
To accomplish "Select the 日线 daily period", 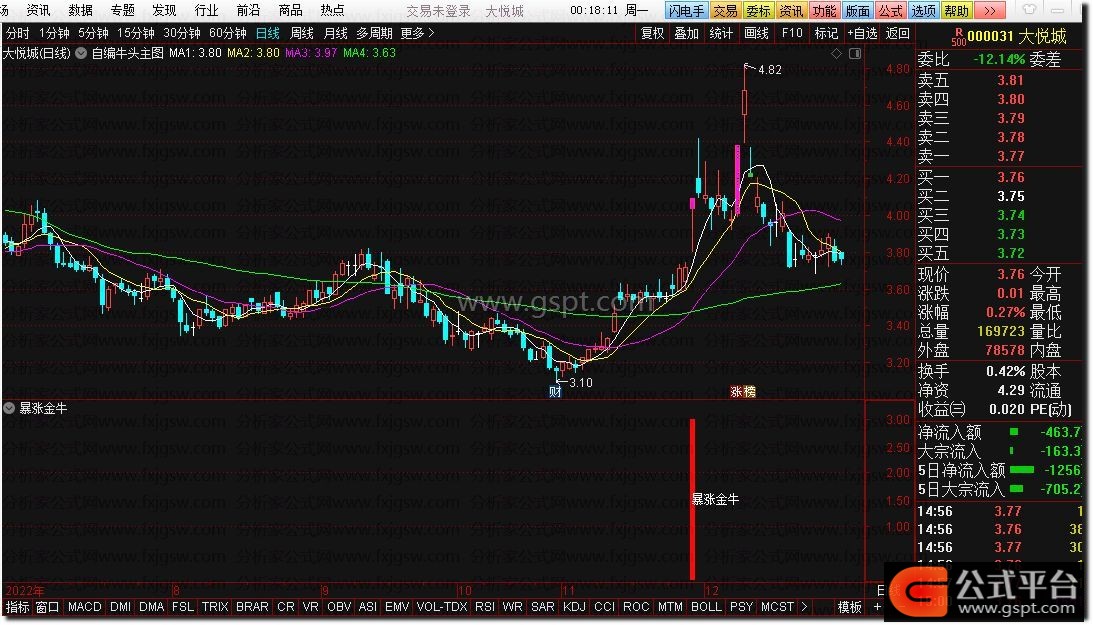I will (267, 33).
